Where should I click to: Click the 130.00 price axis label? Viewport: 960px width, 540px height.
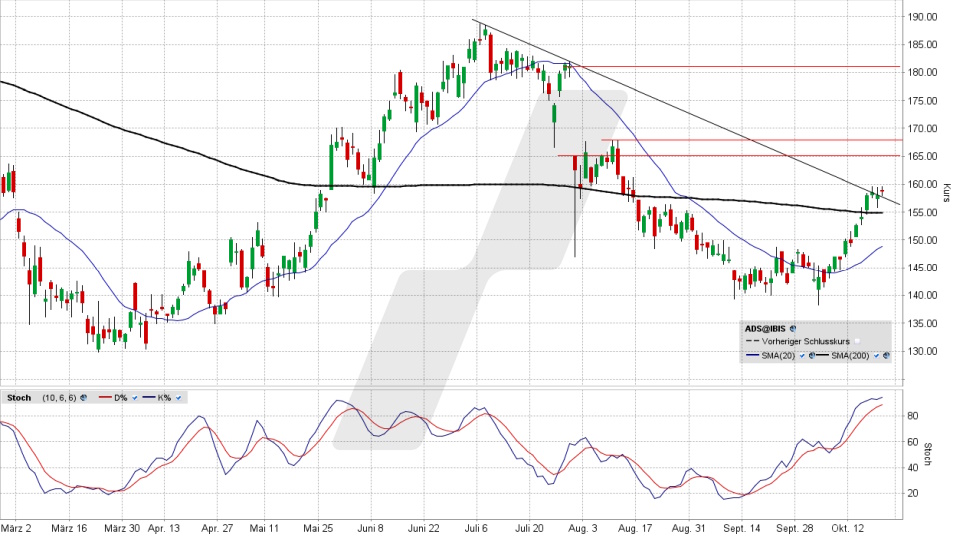click(x=922, y=351)
